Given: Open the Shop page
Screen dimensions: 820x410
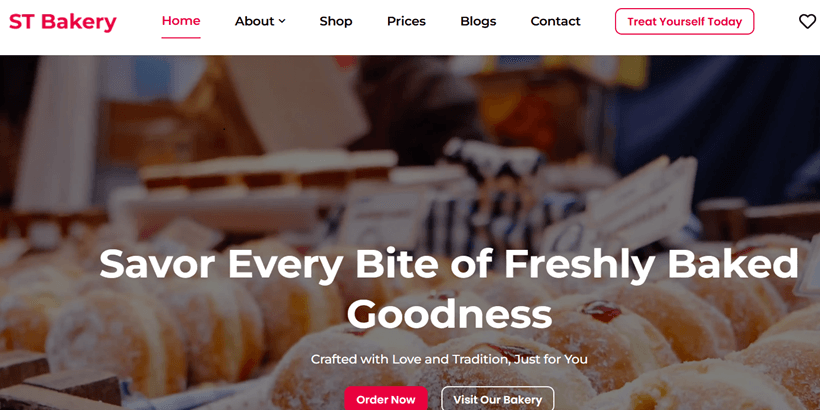Looking at the screenshot, I should (336, 21).
